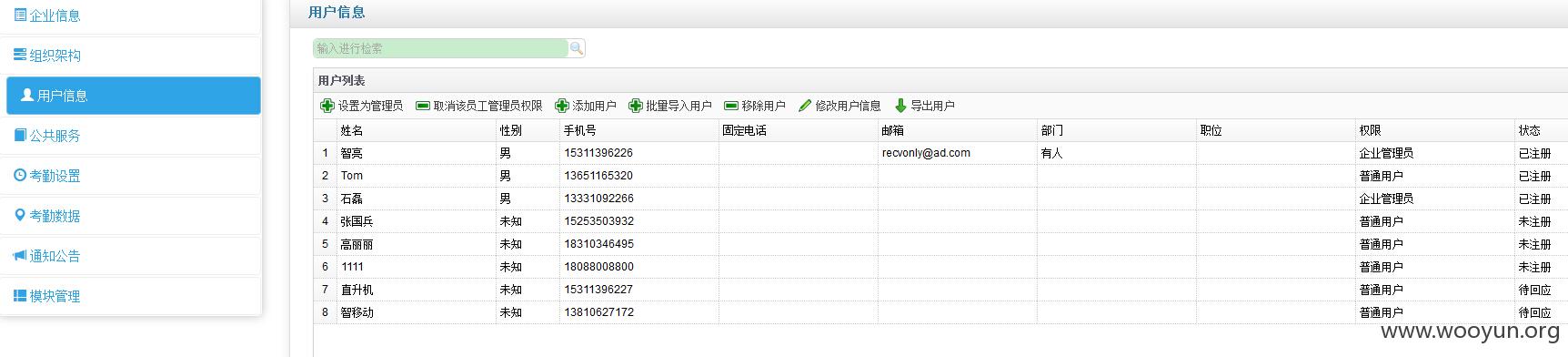Viewport: 1568px width, 357px height.
Task: Select user row 石磊
Action: [940, 199]
